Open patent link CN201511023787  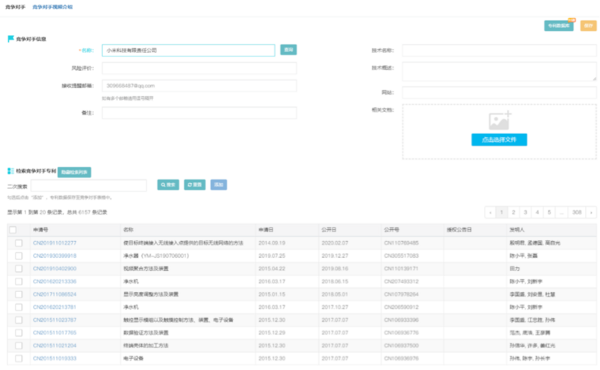(x=55, y=320)
